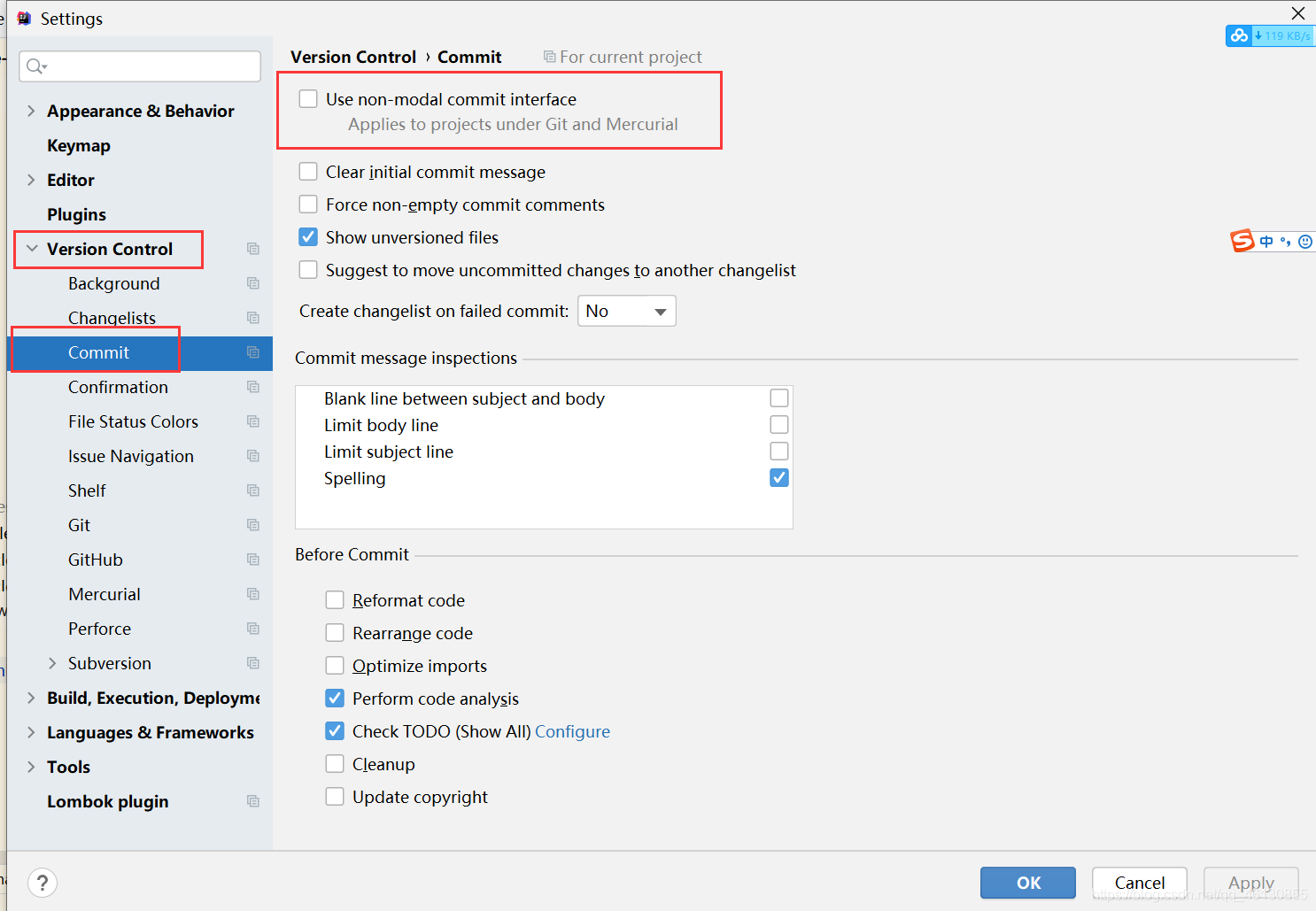Uncheck Perform code analysis
This screenshot has height=911, width=1316.
[335, 699]
